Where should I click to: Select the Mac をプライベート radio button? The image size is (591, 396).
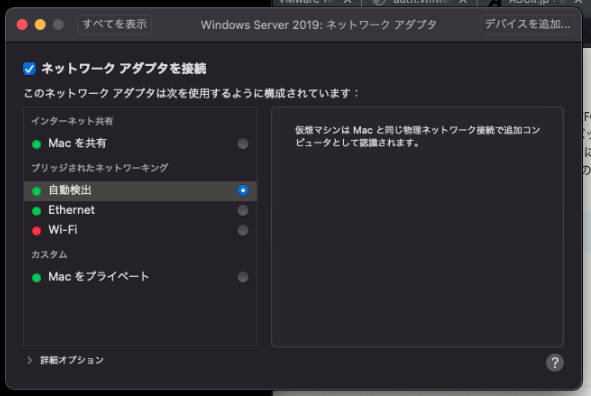point(243,277)
